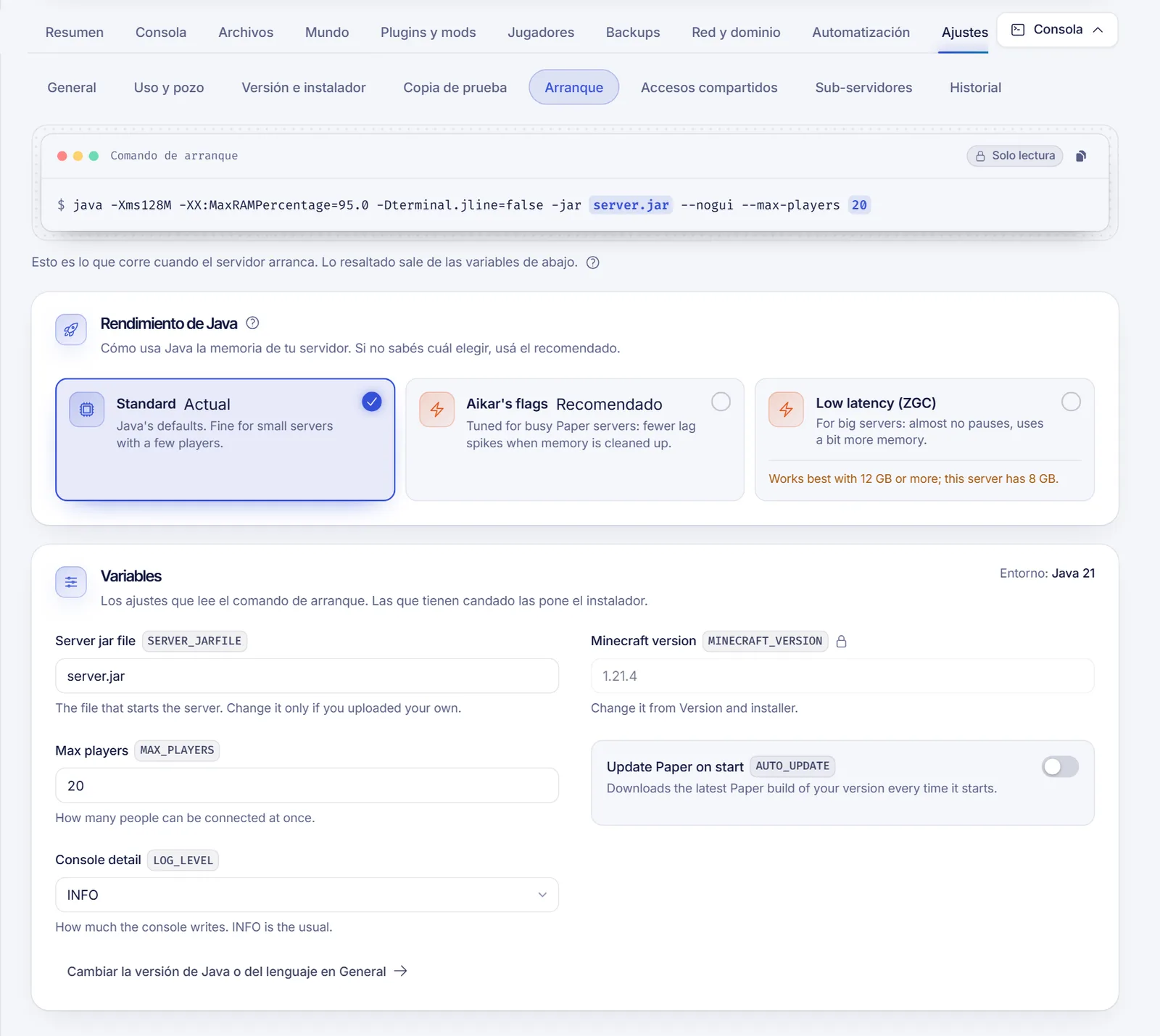1160x1036 pixels.
Task: Click the Server jar file input field
Action: click(307, 676)
